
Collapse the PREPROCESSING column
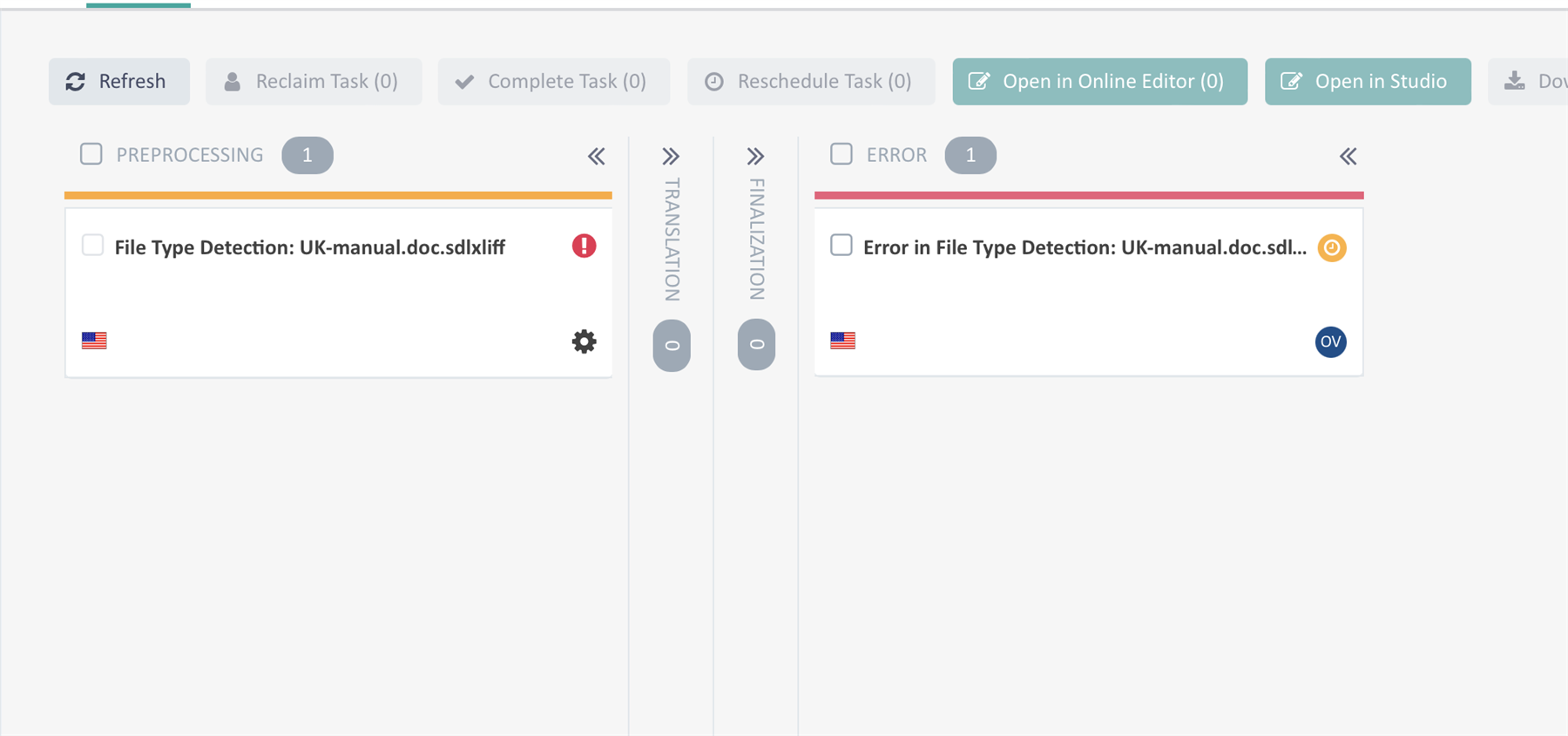tap(596, 157)
